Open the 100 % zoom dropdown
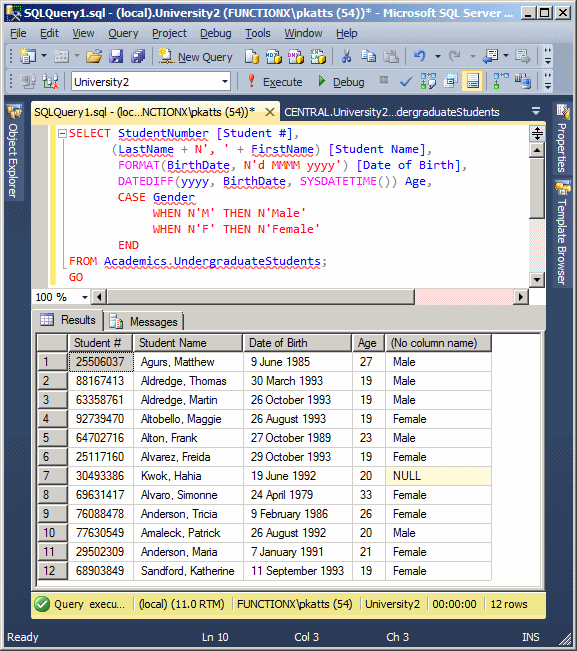Viewport: 577px width, 651px height. coord(85,297)
